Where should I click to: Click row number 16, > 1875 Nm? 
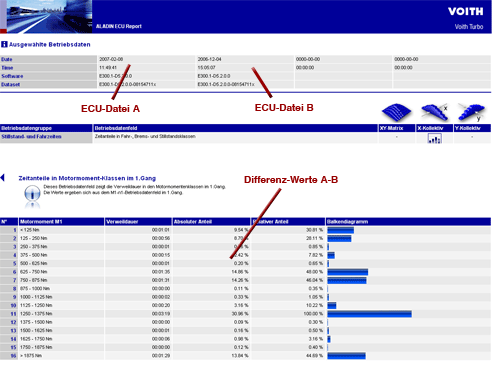(x=13, y=356)
